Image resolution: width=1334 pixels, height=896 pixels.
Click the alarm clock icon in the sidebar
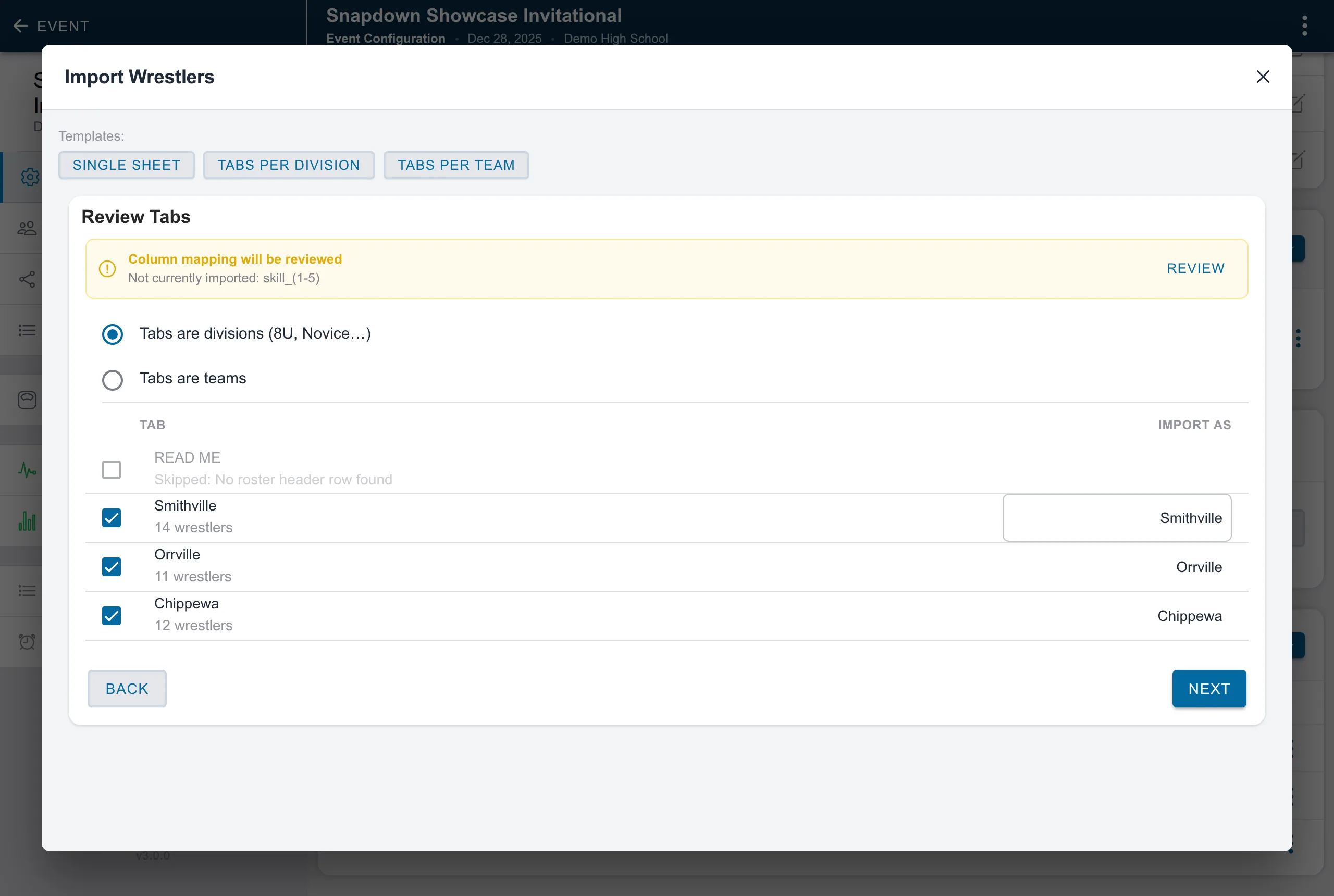27,641
